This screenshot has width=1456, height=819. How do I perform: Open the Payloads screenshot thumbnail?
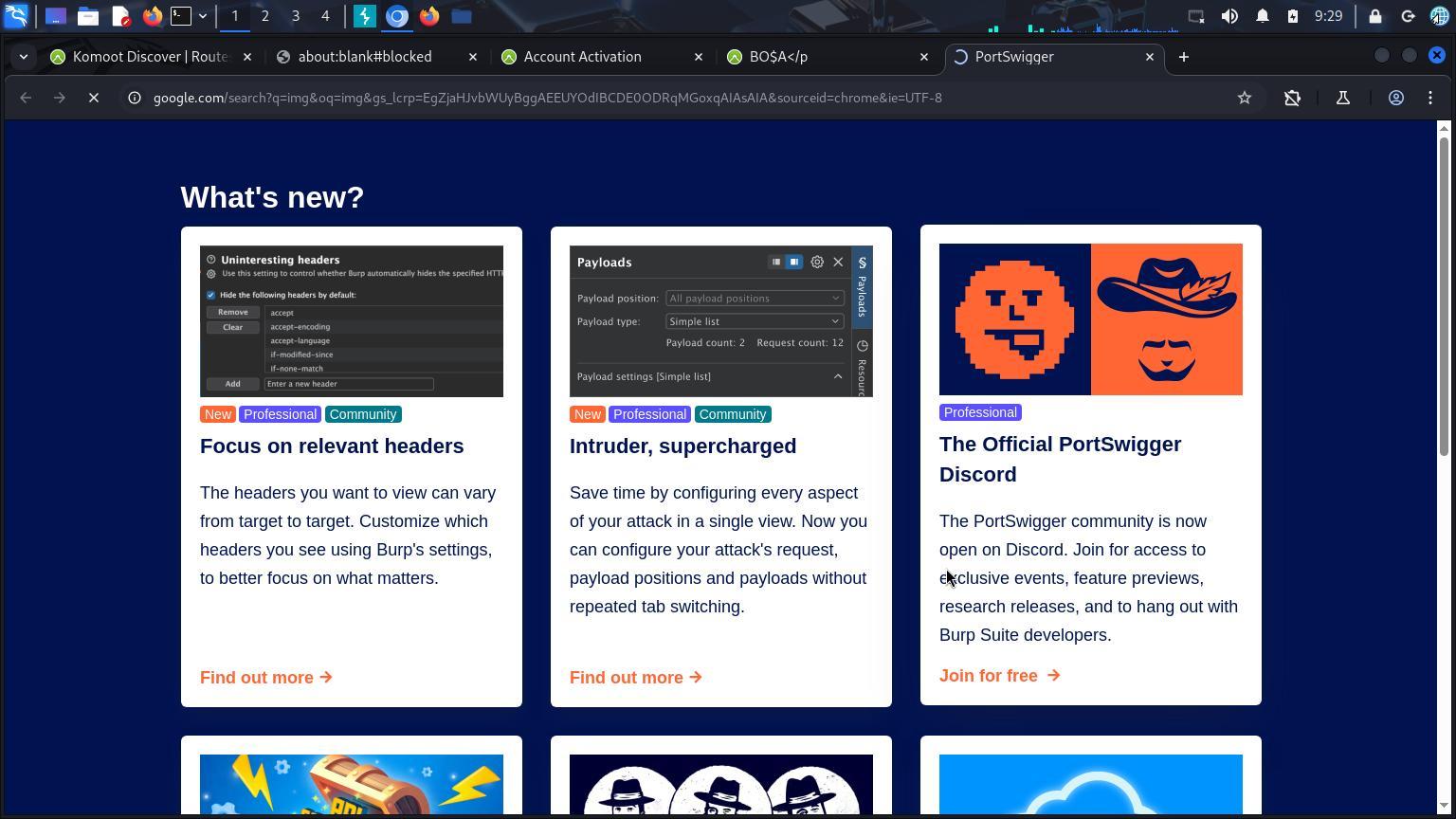point(721,321)
